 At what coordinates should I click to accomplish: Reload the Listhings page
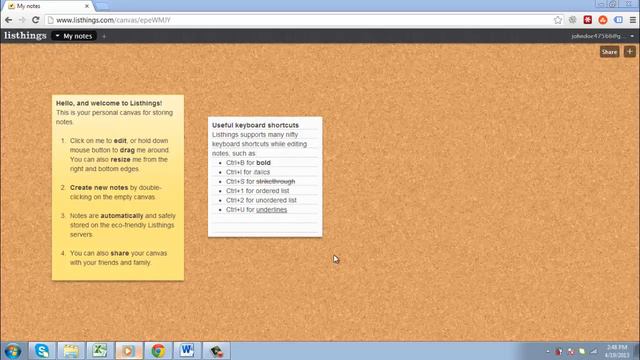pyautogui.click(x=36, y=20)
